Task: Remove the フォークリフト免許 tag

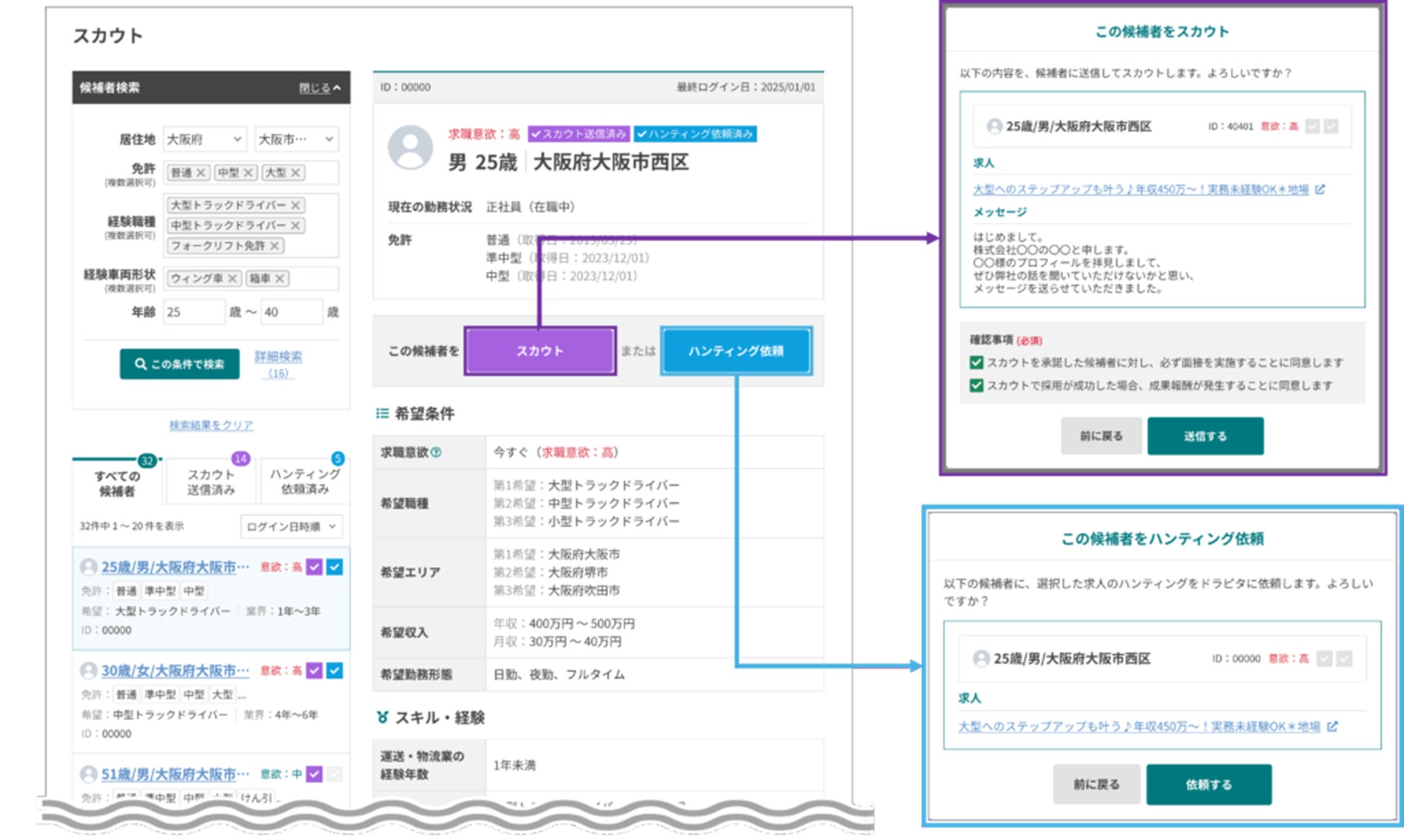Action: 274,245
